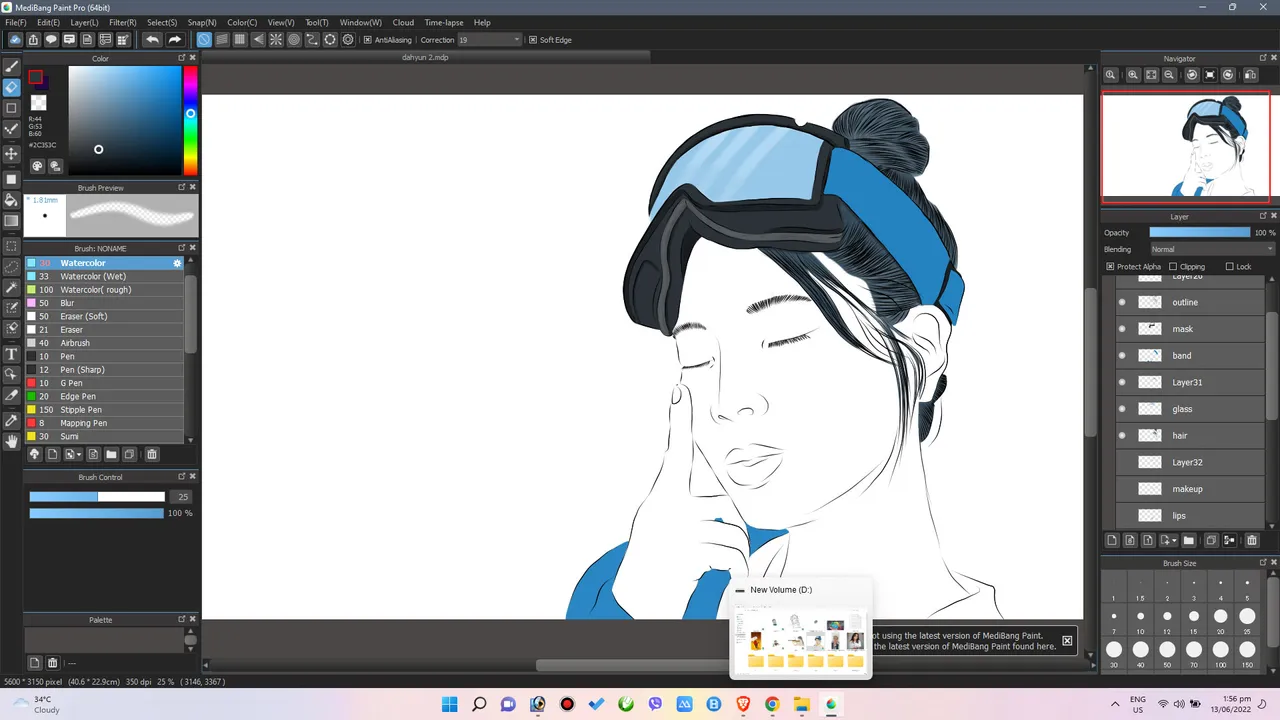Open the add-brush type dropdown arrow
The width and height of the screenshot is (1280, 720).
[79, 454]
